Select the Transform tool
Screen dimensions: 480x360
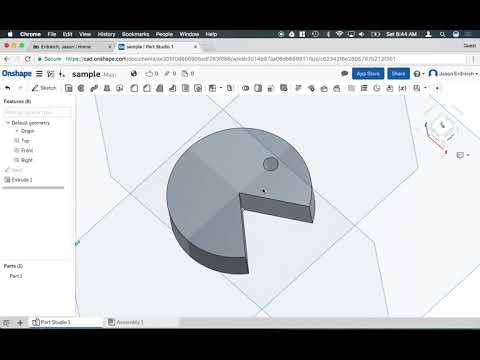[271, 88]
